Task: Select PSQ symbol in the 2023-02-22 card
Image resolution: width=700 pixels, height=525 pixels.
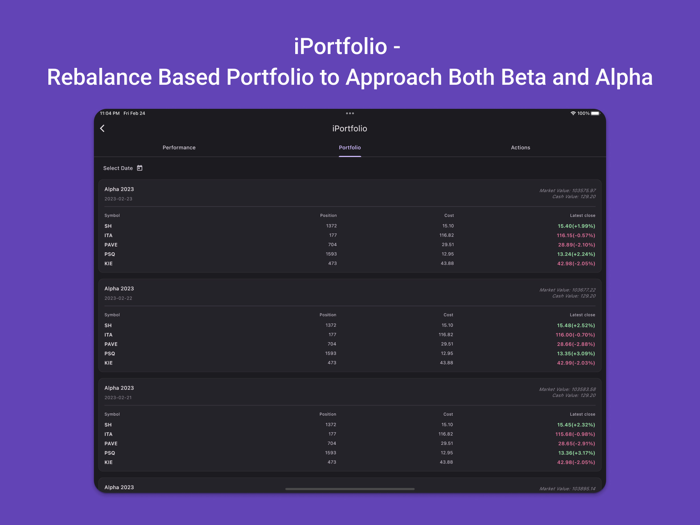Action: [x=109, y=354]
